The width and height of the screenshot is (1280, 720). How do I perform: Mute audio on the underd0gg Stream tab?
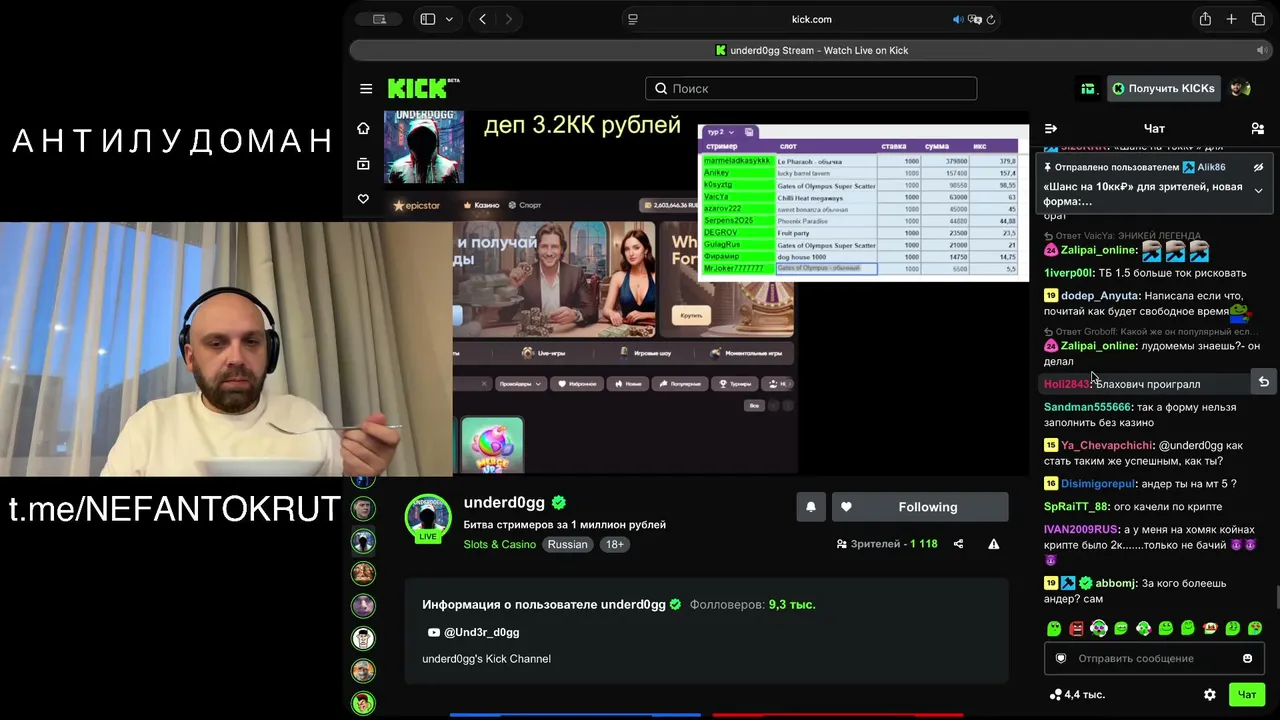tap(1260, 50)
